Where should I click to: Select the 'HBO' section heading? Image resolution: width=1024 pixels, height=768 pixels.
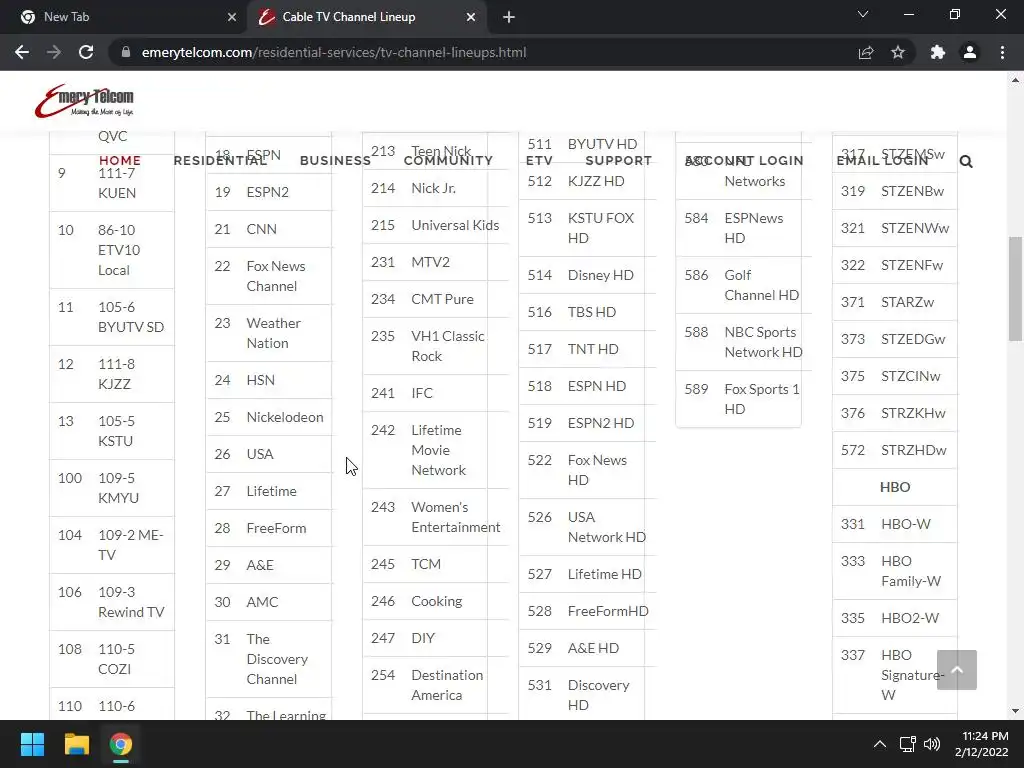click(x=895, y=487)
